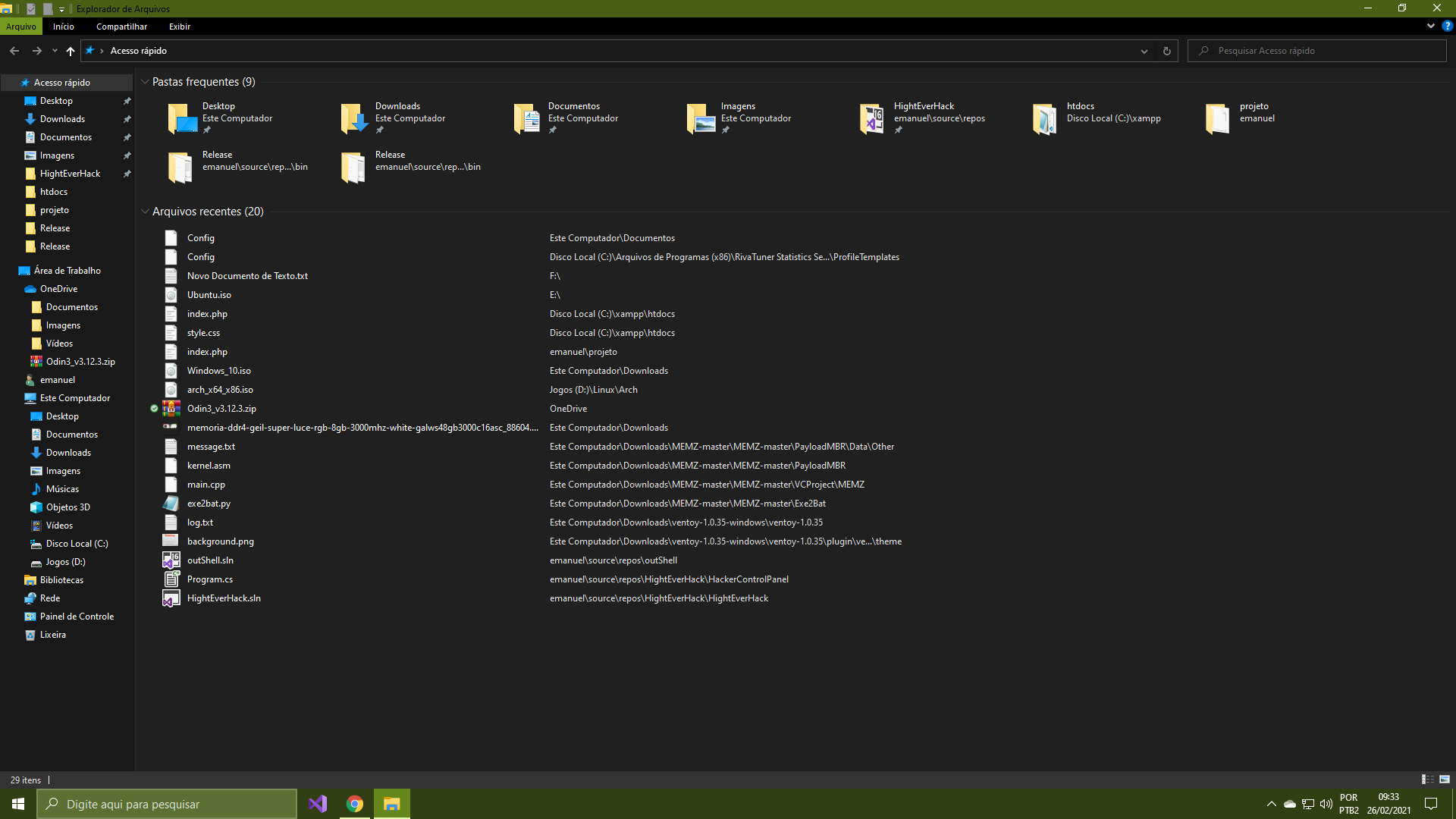Expand the Pastas frequentes section
The width and height of the screenshot is (1456, 819).
(x=145, y=81)
